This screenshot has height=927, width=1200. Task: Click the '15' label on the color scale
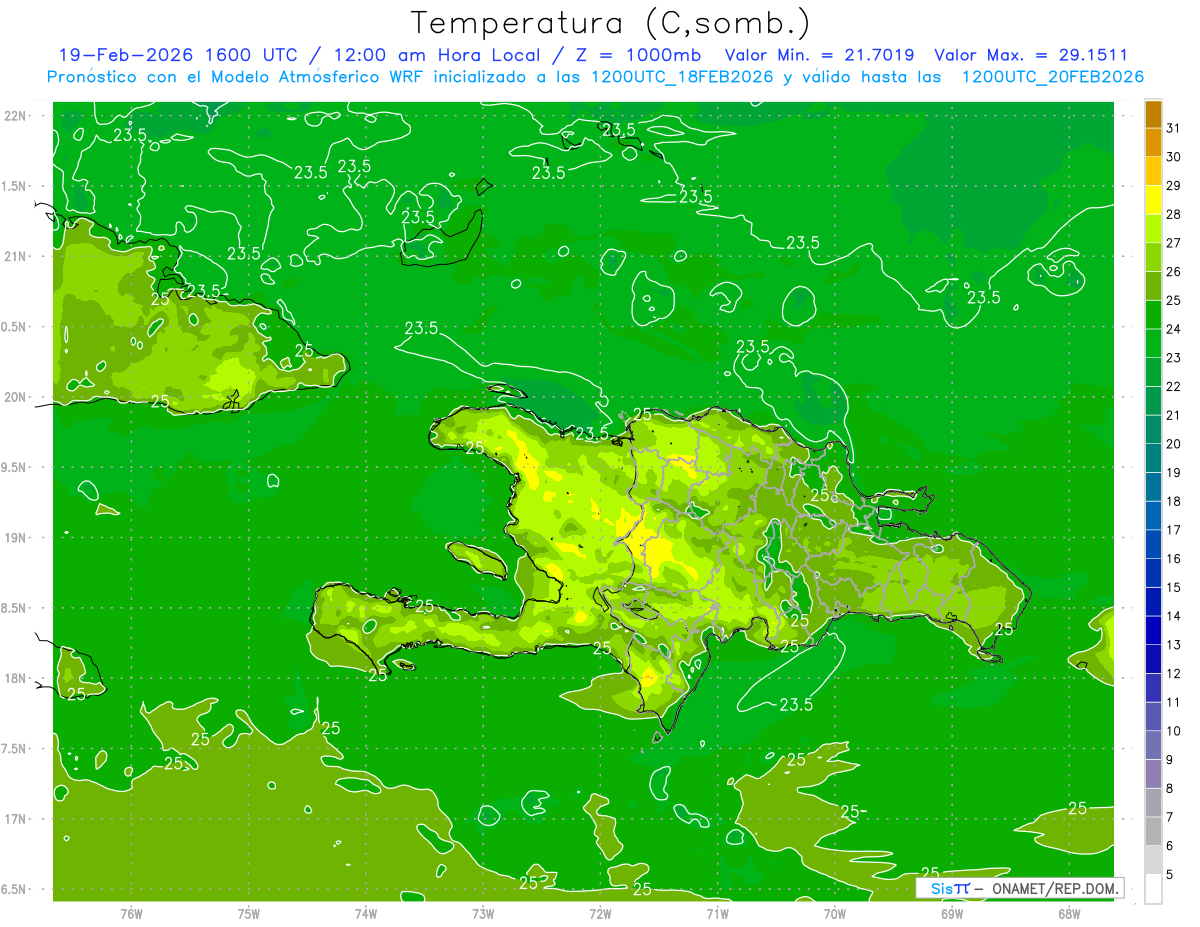(1174, 587)
